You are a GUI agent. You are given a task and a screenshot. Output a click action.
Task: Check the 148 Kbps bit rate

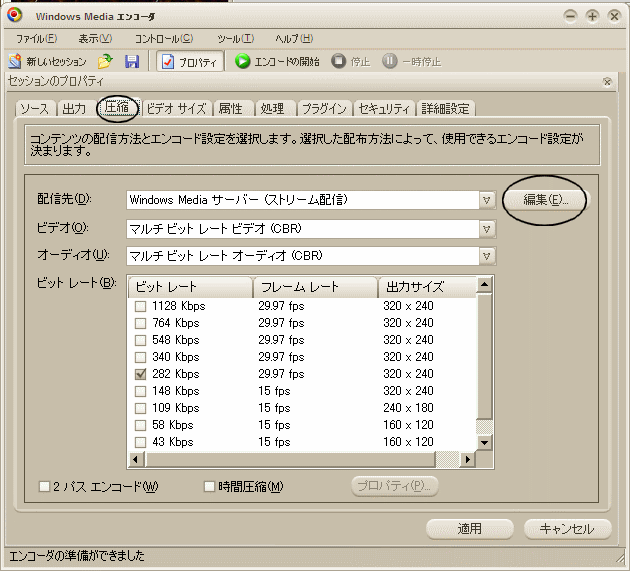pos(141,391)
